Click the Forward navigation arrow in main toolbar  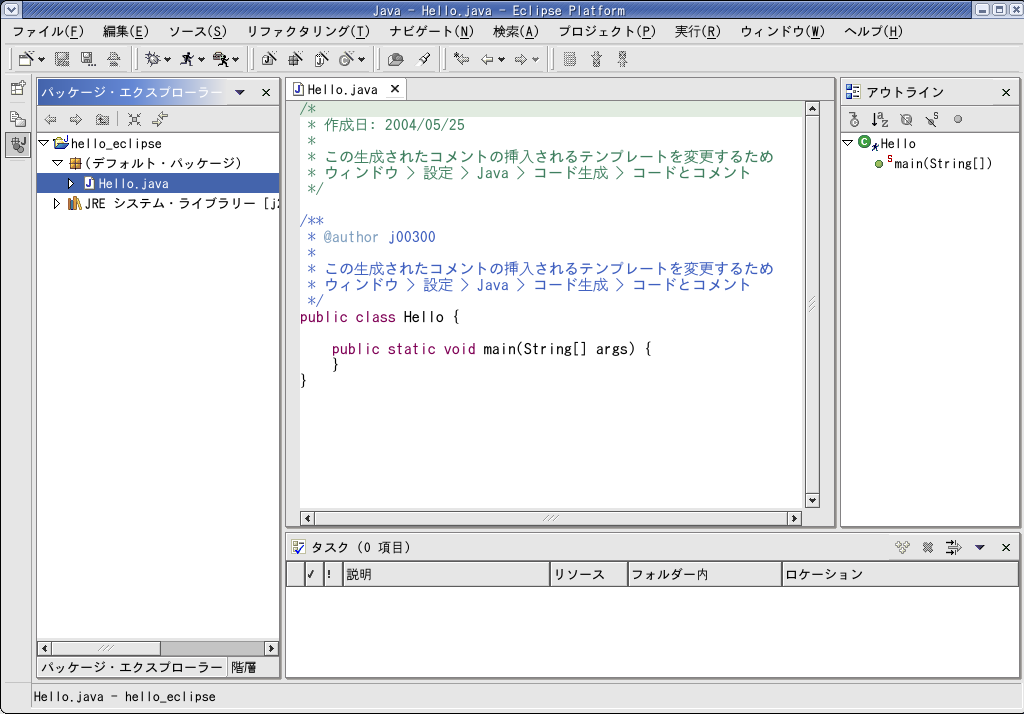pos(520,59)
